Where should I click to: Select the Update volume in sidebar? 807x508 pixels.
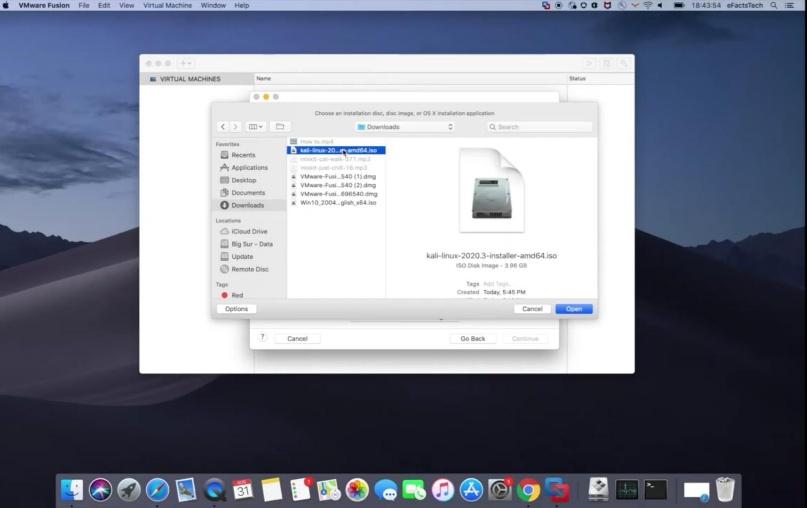pyautogui.click(x=242, y=256)
